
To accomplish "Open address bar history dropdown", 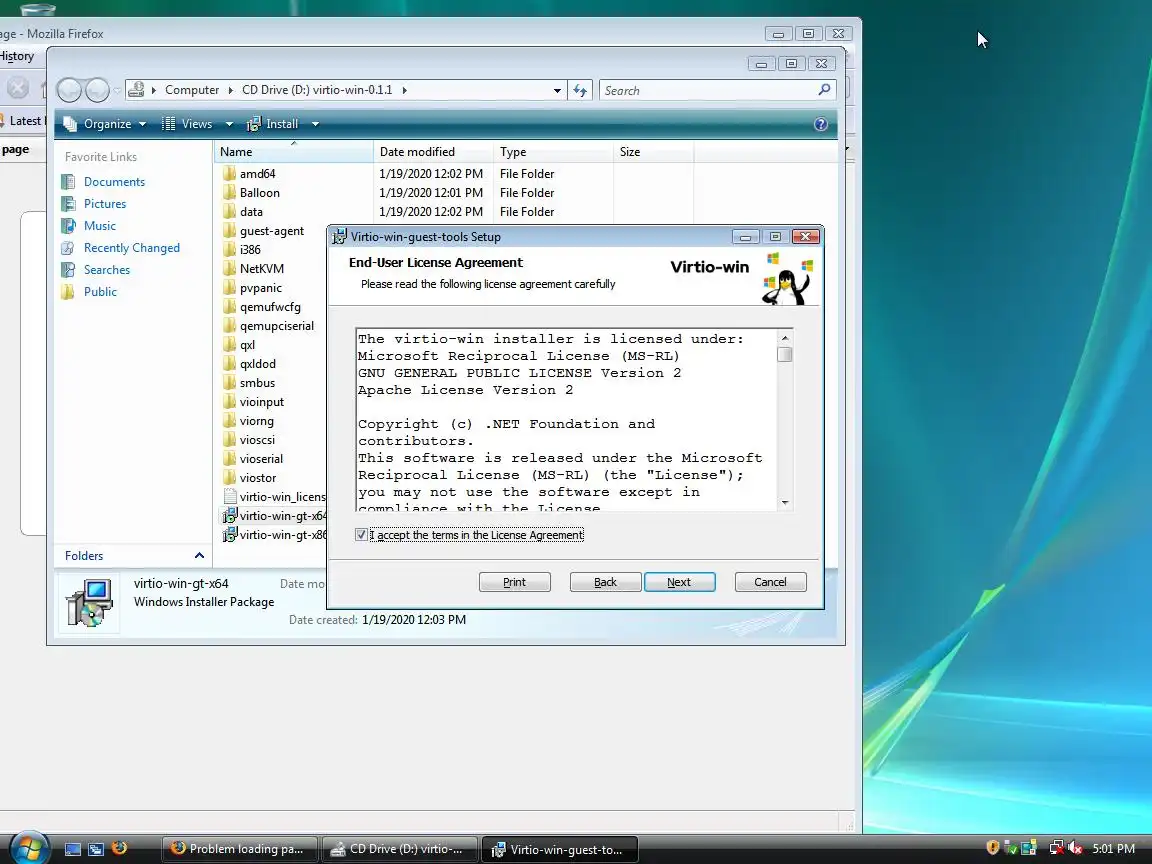I will 557,90.
